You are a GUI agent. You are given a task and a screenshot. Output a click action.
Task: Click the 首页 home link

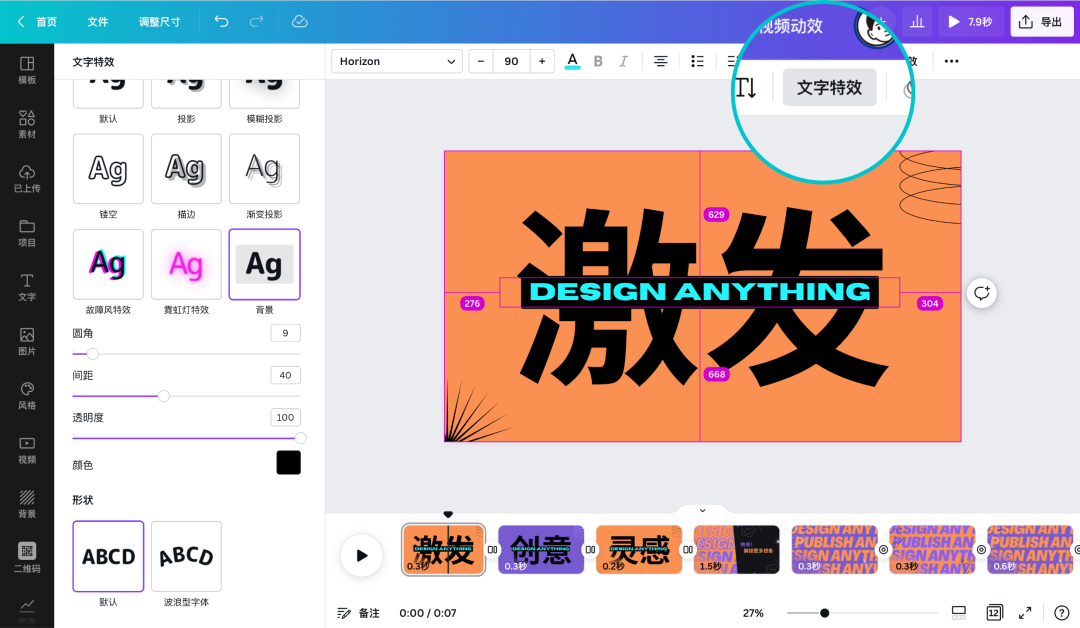47,22
